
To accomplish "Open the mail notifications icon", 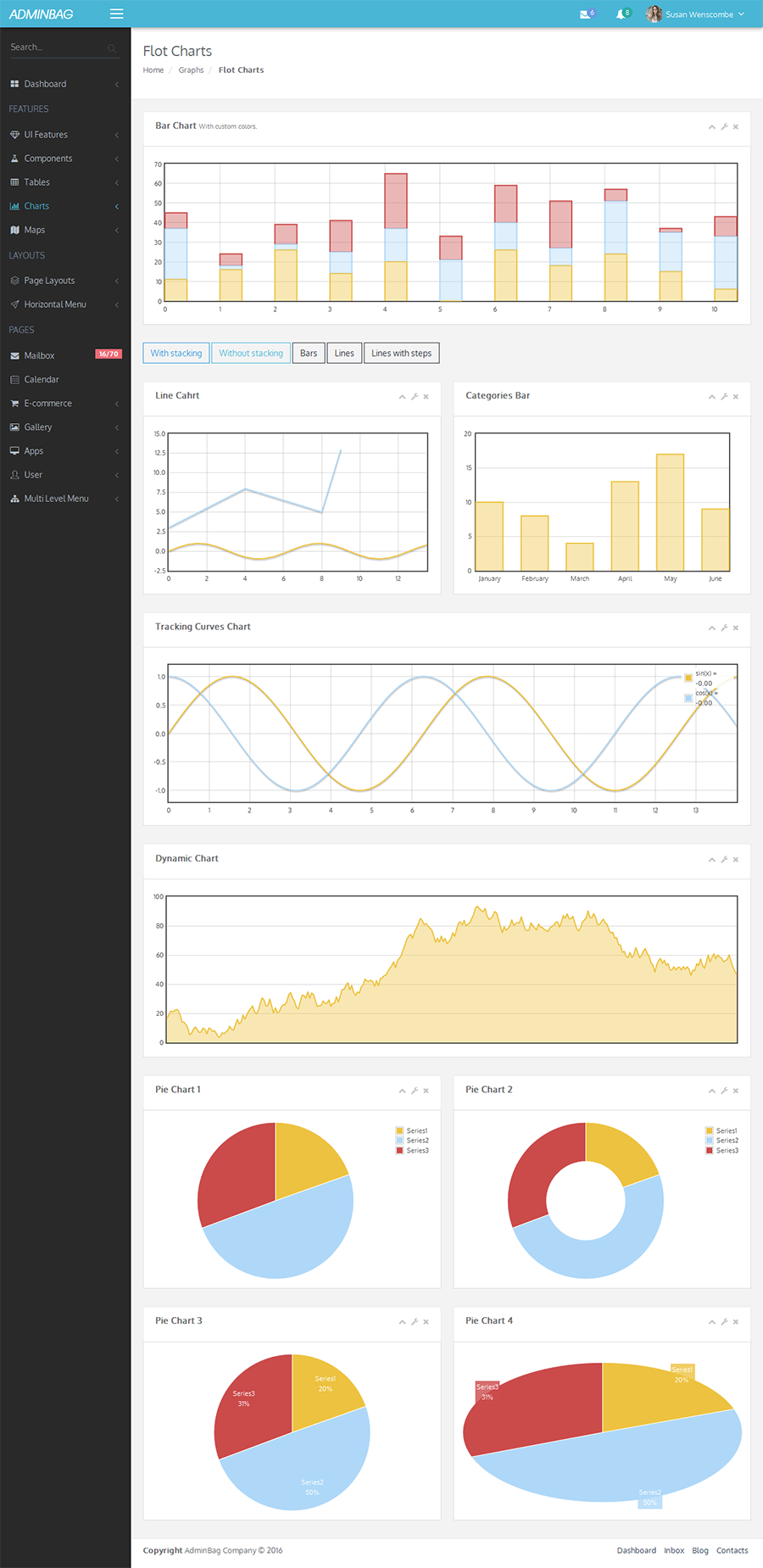I will (x=585, y=14).
